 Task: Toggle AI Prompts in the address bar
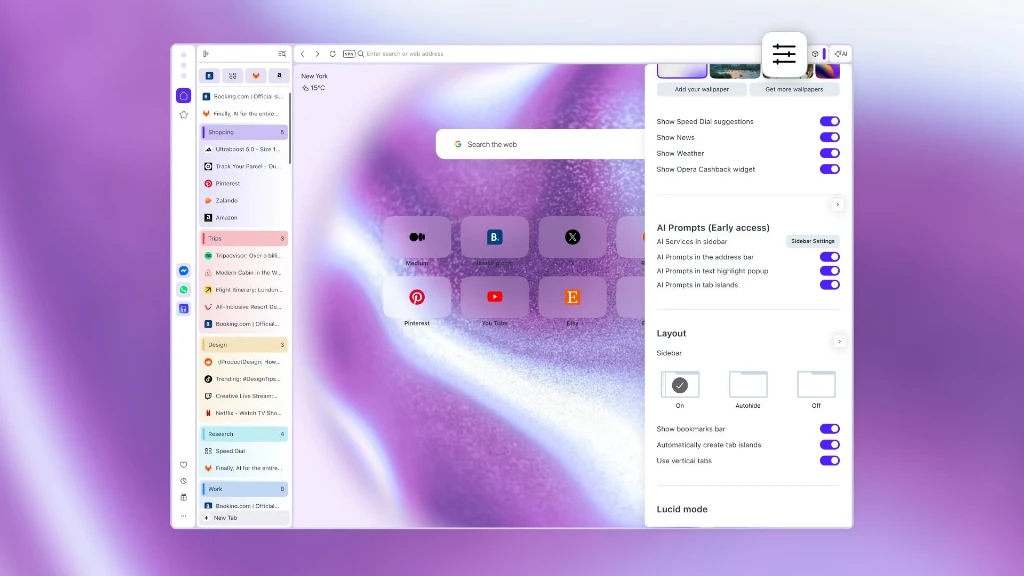coord(829,257)
